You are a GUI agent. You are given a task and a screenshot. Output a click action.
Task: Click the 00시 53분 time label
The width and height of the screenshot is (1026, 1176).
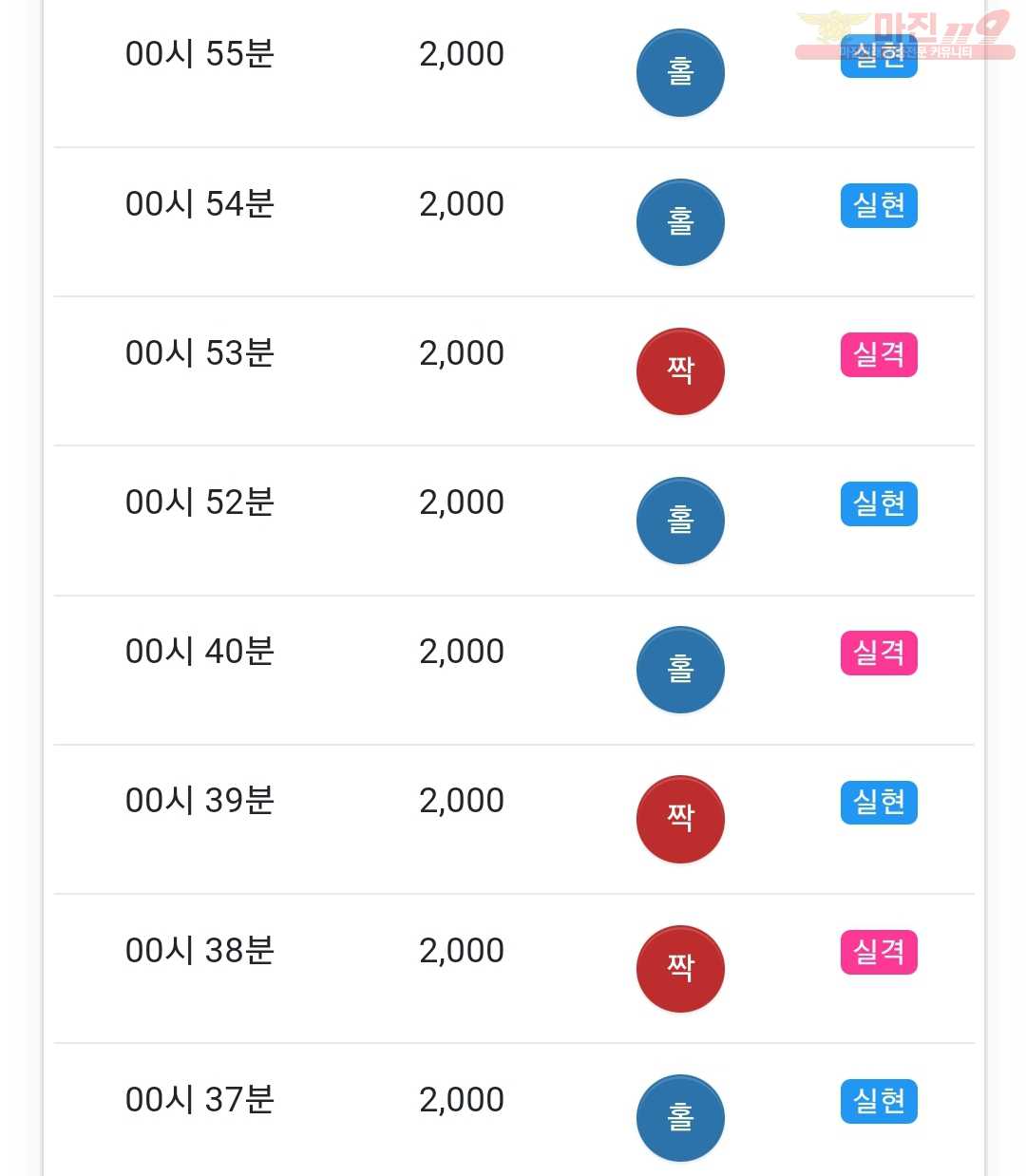(x=199, y=353)
